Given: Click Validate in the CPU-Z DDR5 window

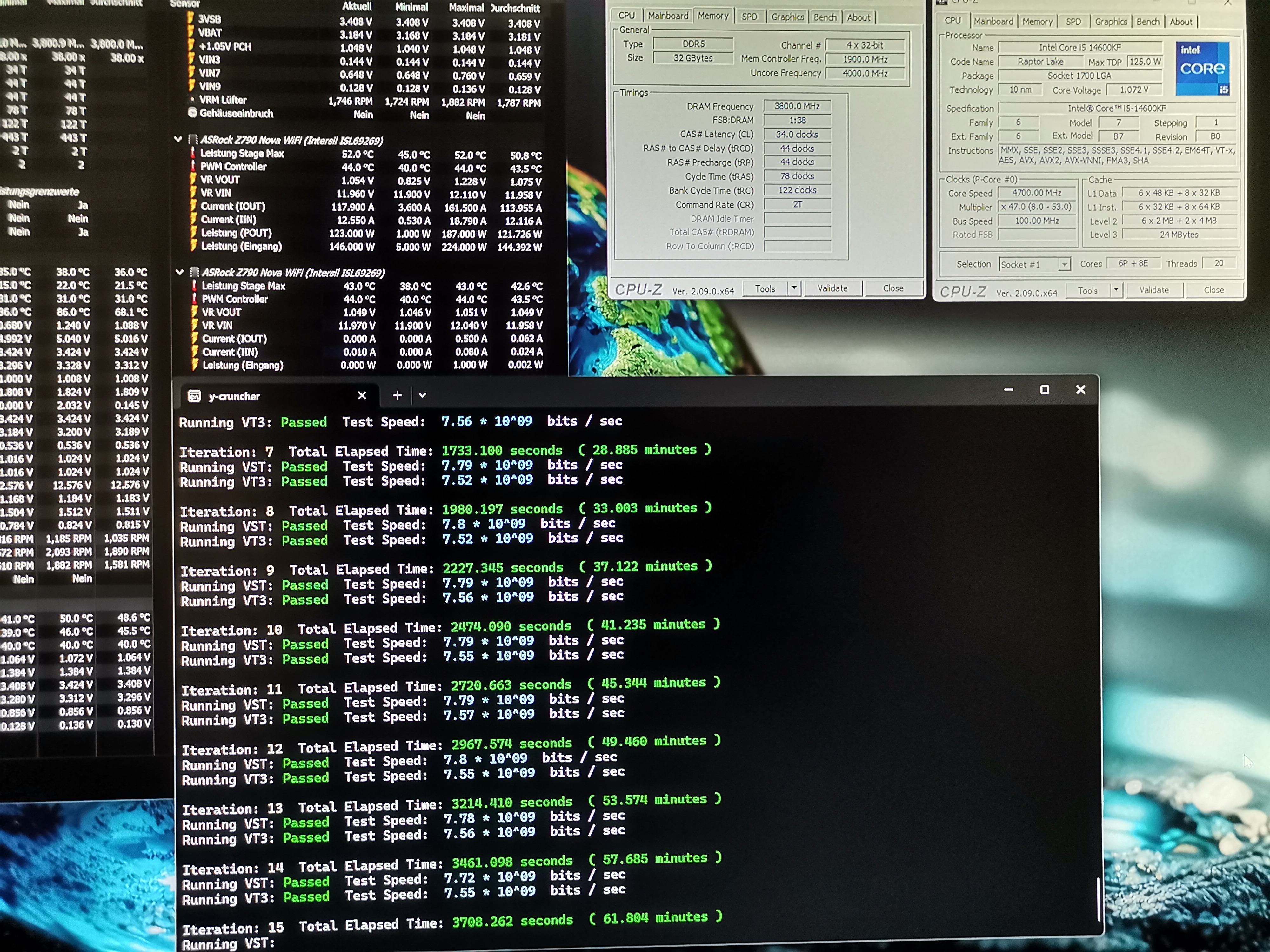Looking at the screenshot, I should (x=832, y=288).
